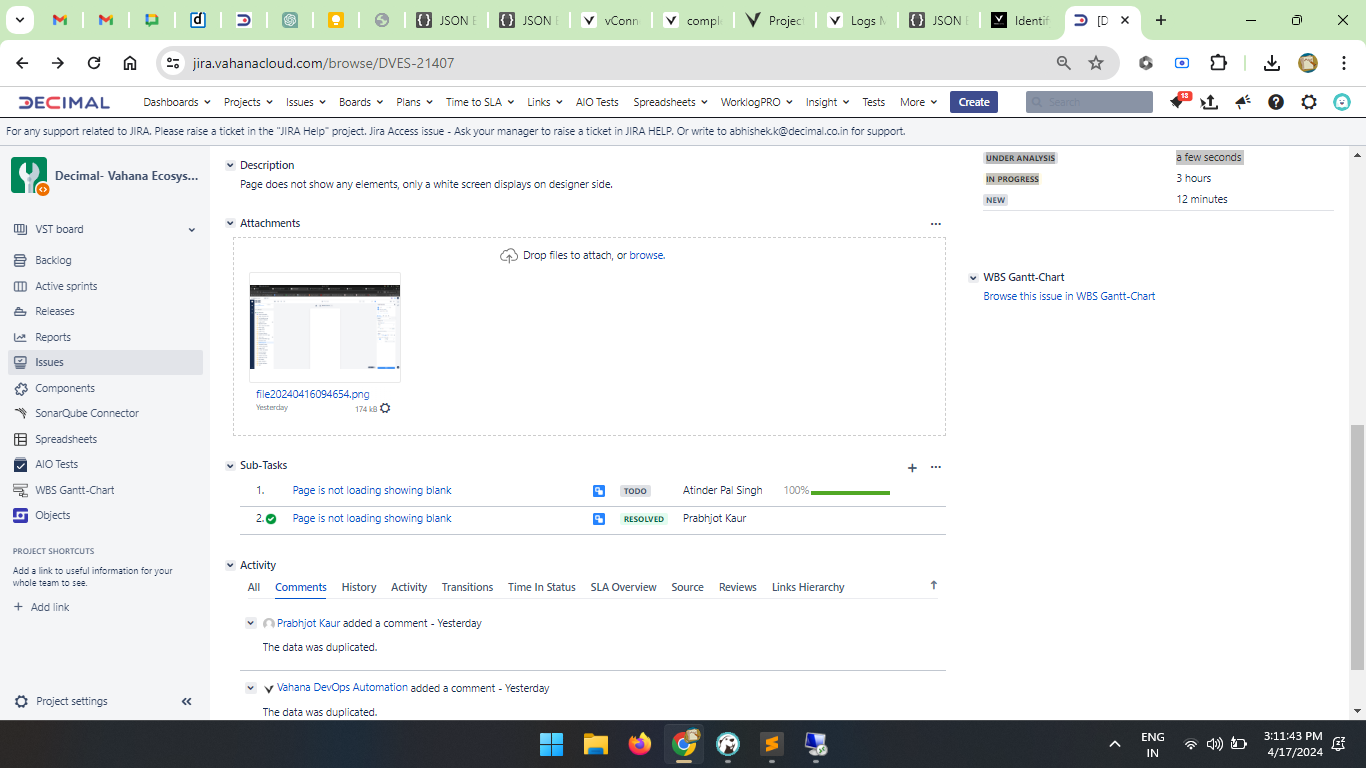
Task: Collapse Vahana DevOps Automation's comment
Action: pos(251,689)
